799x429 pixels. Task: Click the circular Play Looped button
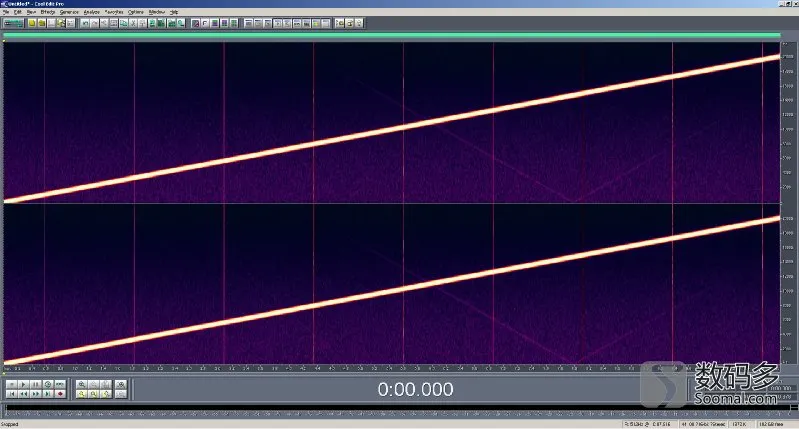[x=48, y=384]
